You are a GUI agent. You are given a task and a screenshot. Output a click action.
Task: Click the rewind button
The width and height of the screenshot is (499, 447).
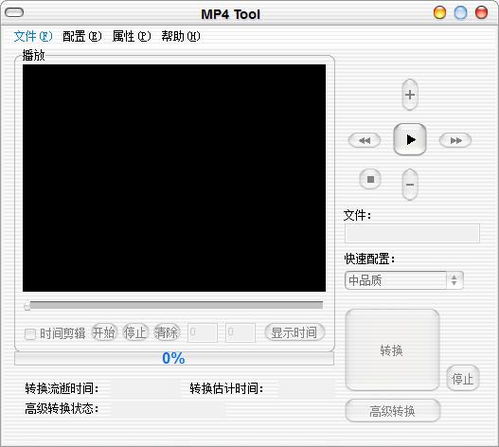point(364,140)
